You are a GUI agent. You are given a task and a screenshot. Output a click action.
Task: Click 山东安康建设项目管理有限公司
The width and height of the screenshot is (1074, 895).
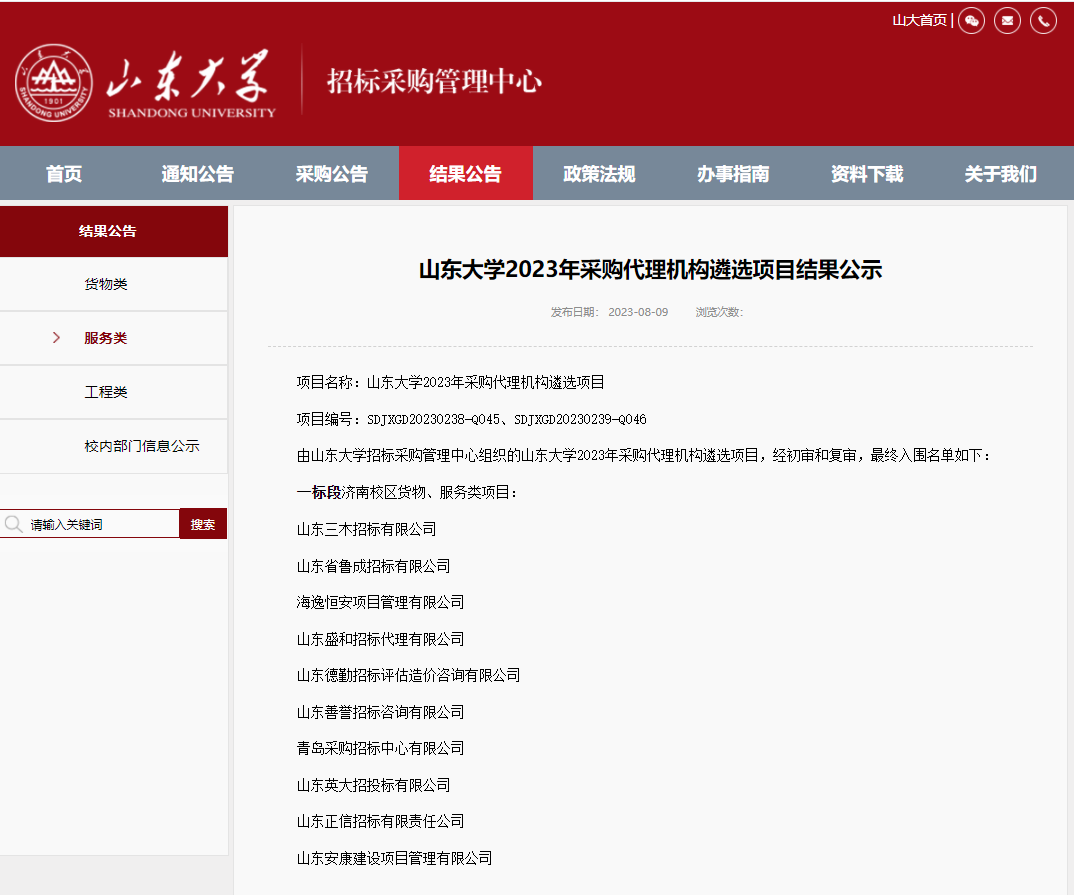tap(395, 858)
